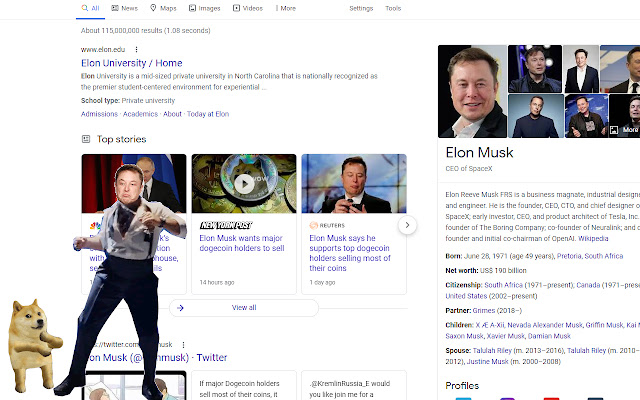Click the South Africa citizenship link
This screenshot has width=640, height=400.
click(x=503, y=285)
